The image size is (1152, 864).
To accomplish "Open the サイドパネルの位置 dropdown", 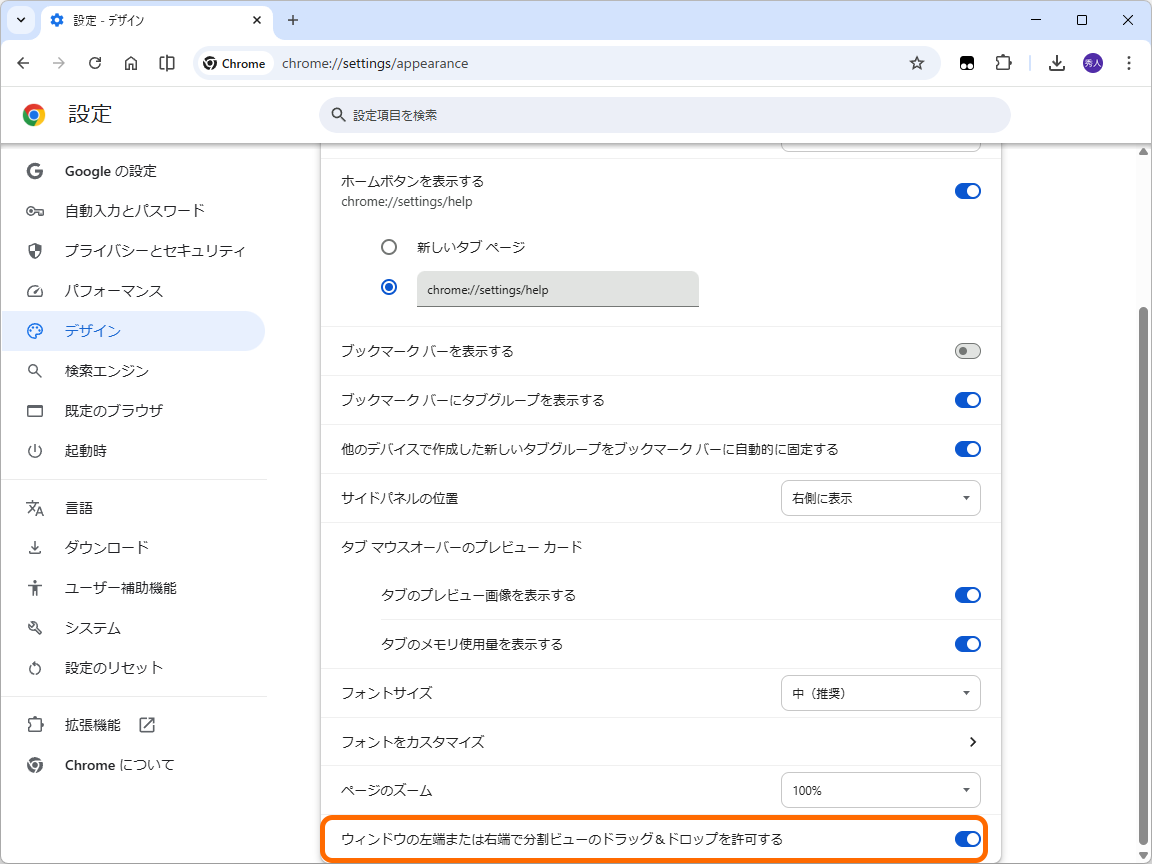I will coord(880,498).
